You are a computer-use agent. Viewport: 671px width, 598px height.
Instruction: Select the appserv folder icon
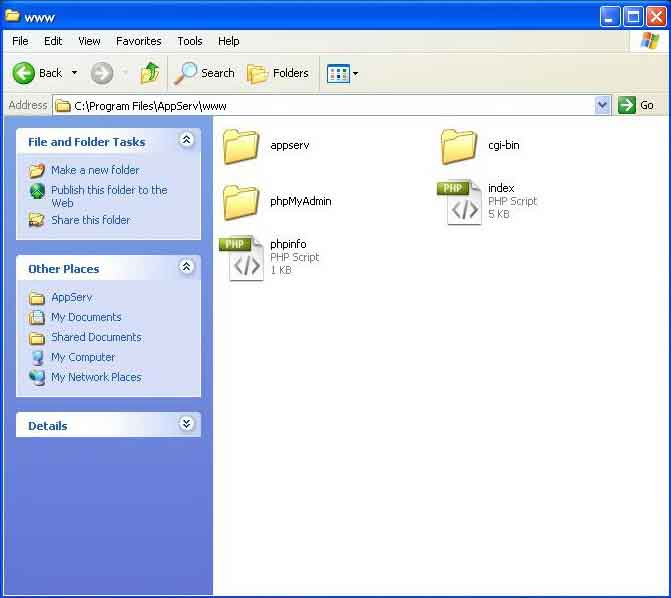(x=241, y=146)
